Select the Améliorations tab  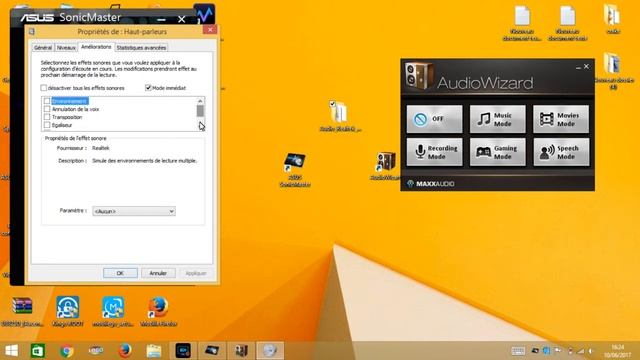pos(96,47)
